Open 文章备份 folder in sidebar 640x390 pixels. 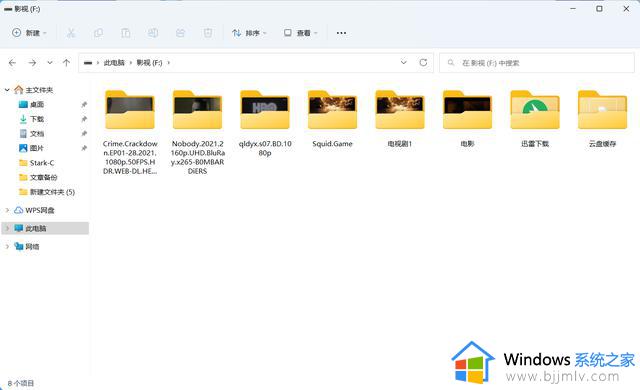tap(38, 177)
